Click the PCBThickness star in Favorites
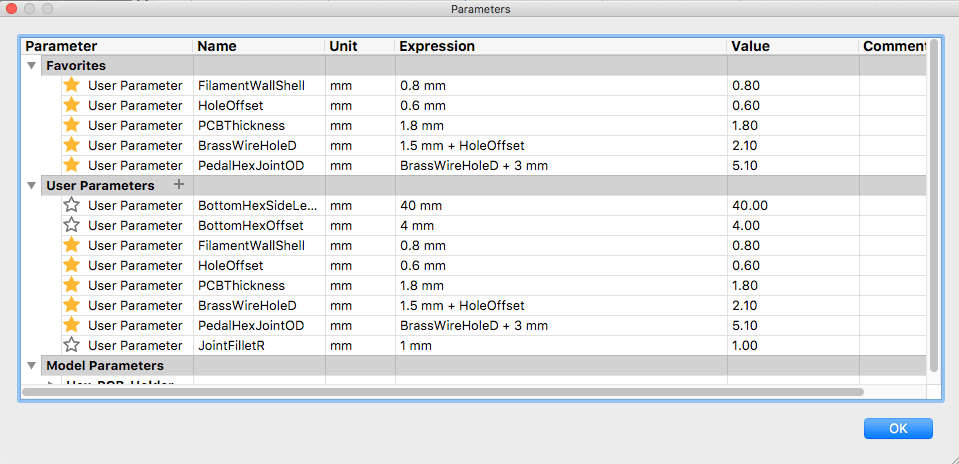959x464 pixels. [x=72, y=125]
